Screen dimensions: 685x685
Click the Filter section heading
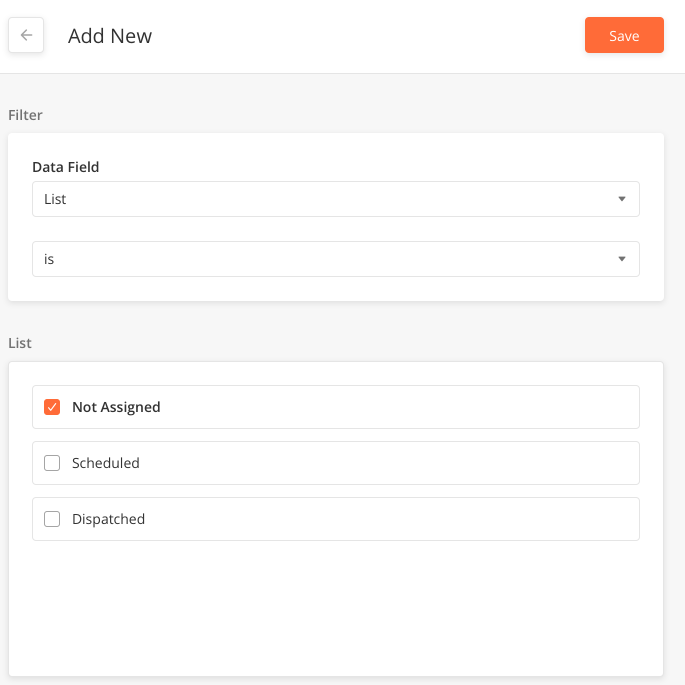25,115
